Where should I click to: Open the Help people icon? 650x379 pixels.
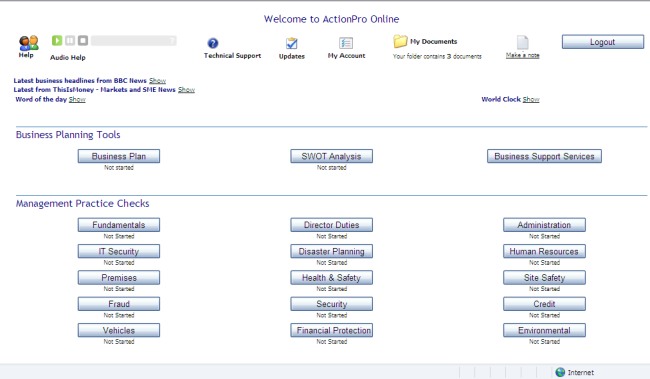[x=29, y=43]
